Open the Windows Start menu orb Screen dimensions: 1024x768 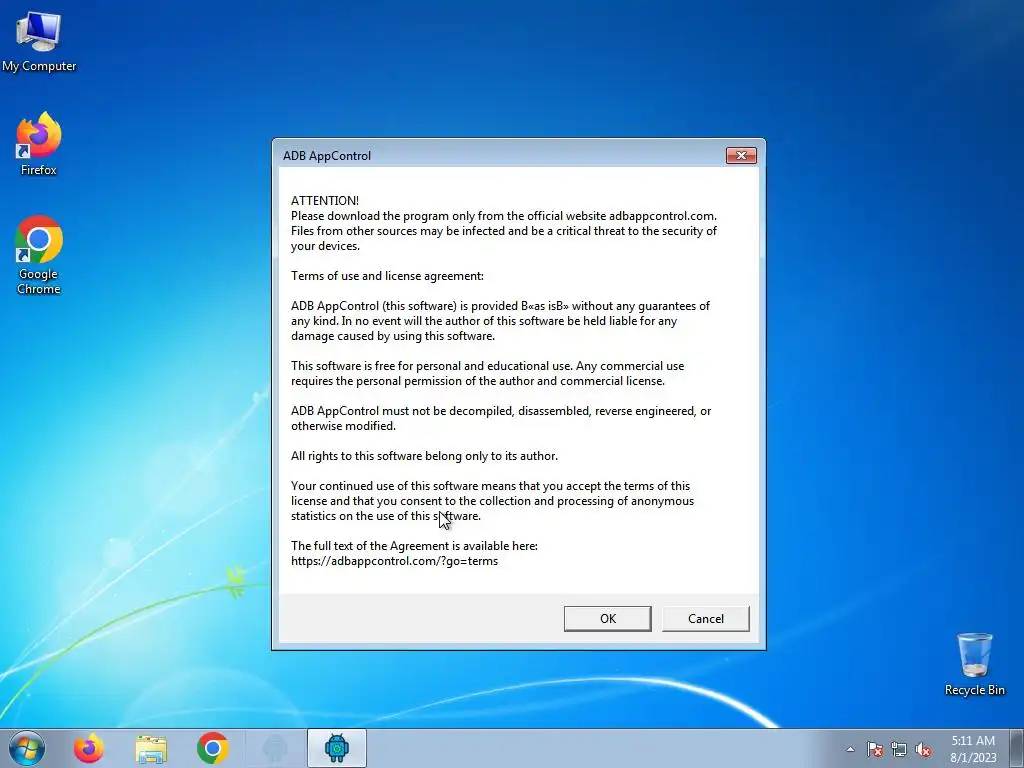pos(27,748)
